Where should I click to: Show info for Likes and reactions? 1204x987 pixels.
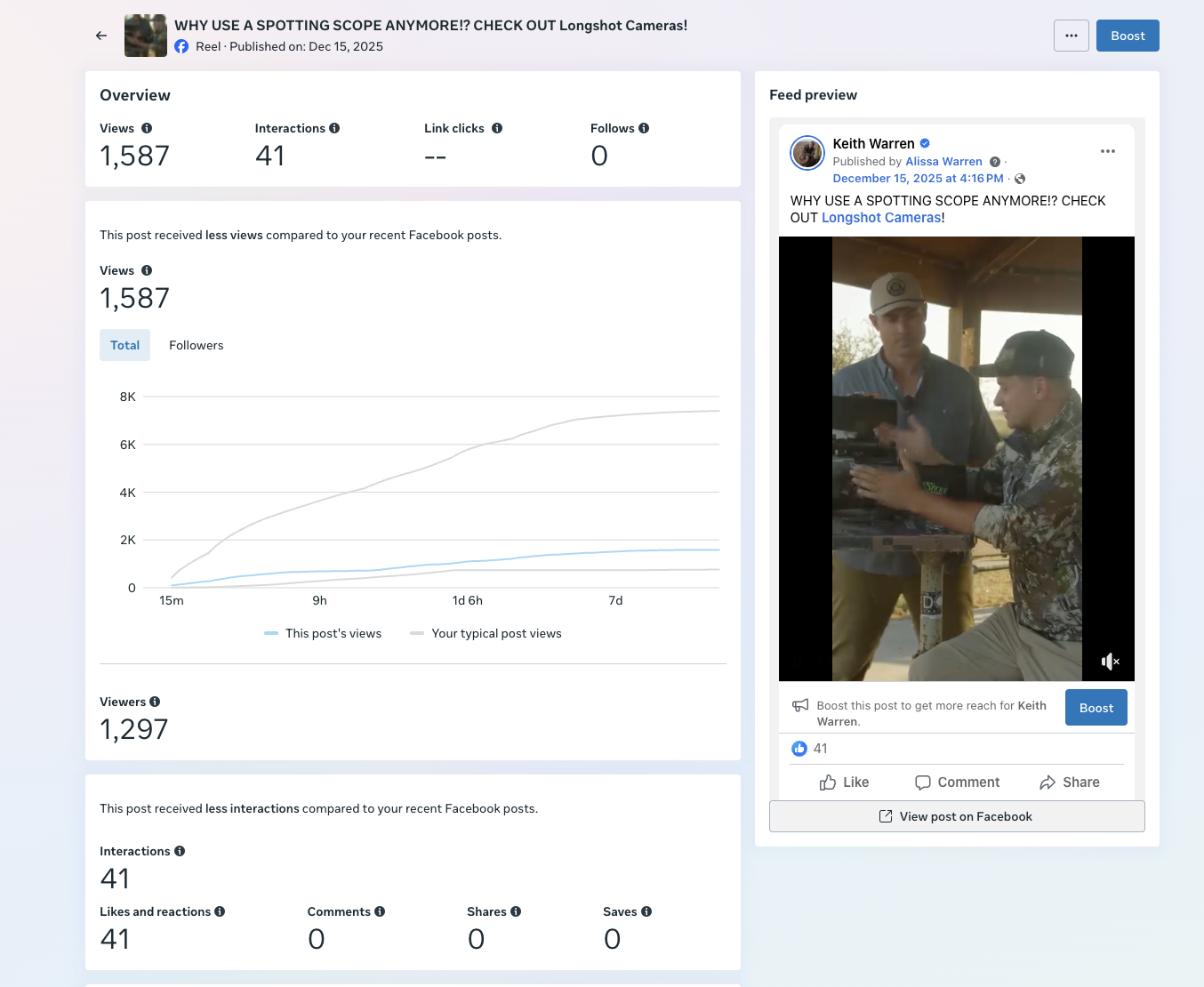[x=220, y=911]
